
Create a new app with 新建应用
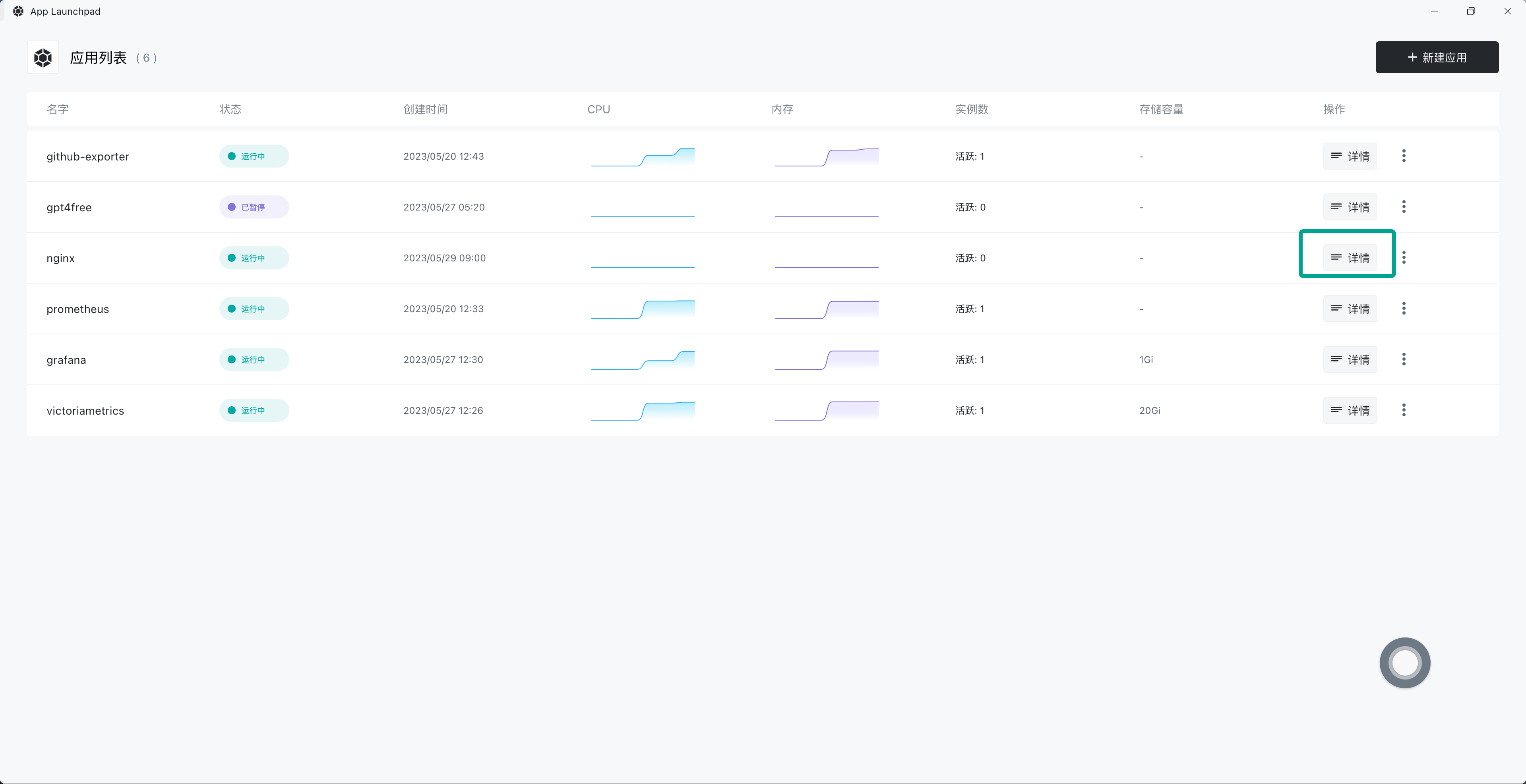coord(1437,58)
